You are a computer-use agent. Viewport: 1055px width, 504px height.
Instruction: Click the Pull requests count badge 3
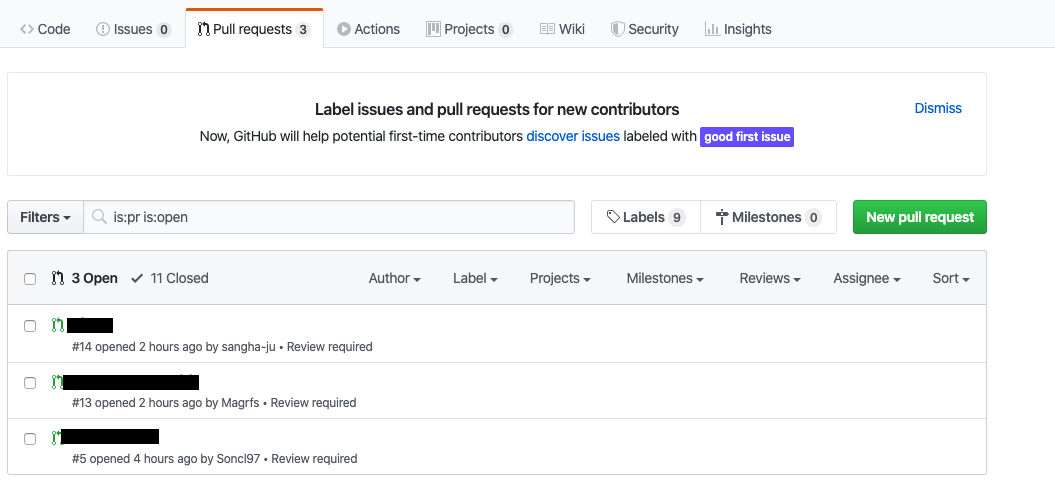[303, 30]
